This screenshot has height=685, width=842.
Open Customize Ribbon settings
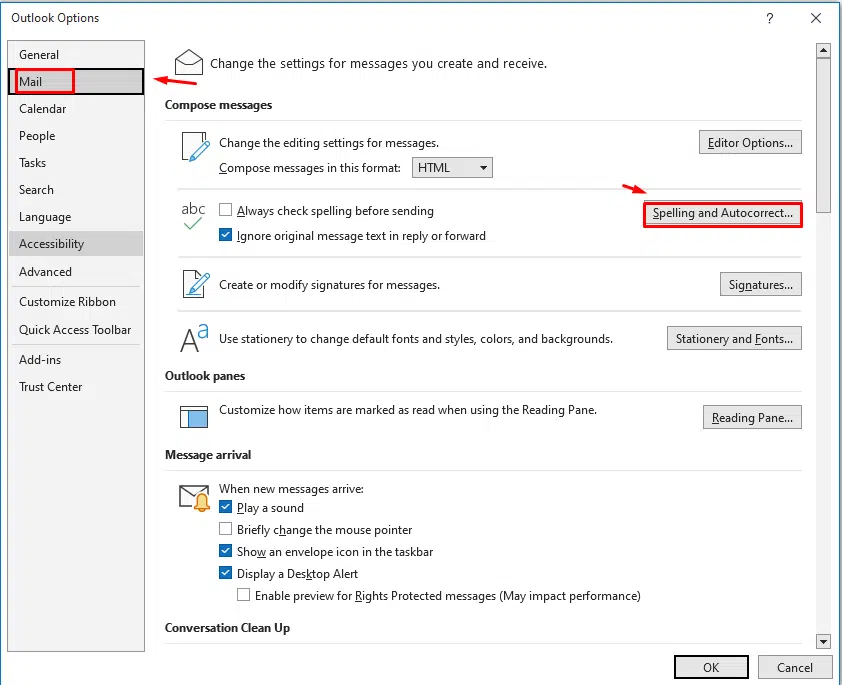[x=76, y=302]
